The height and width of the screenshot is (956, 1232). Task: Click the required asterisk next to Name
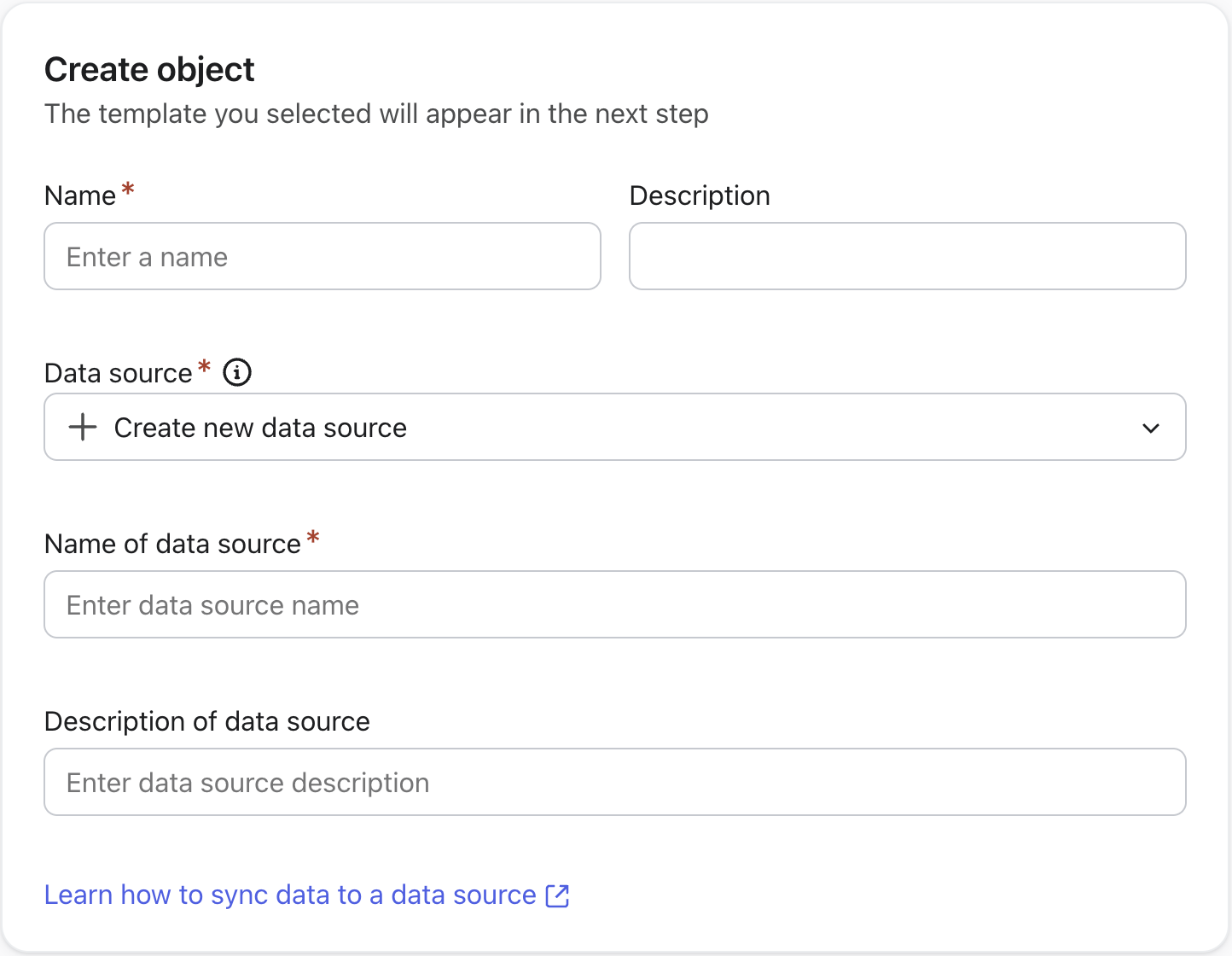coord(128,189)
